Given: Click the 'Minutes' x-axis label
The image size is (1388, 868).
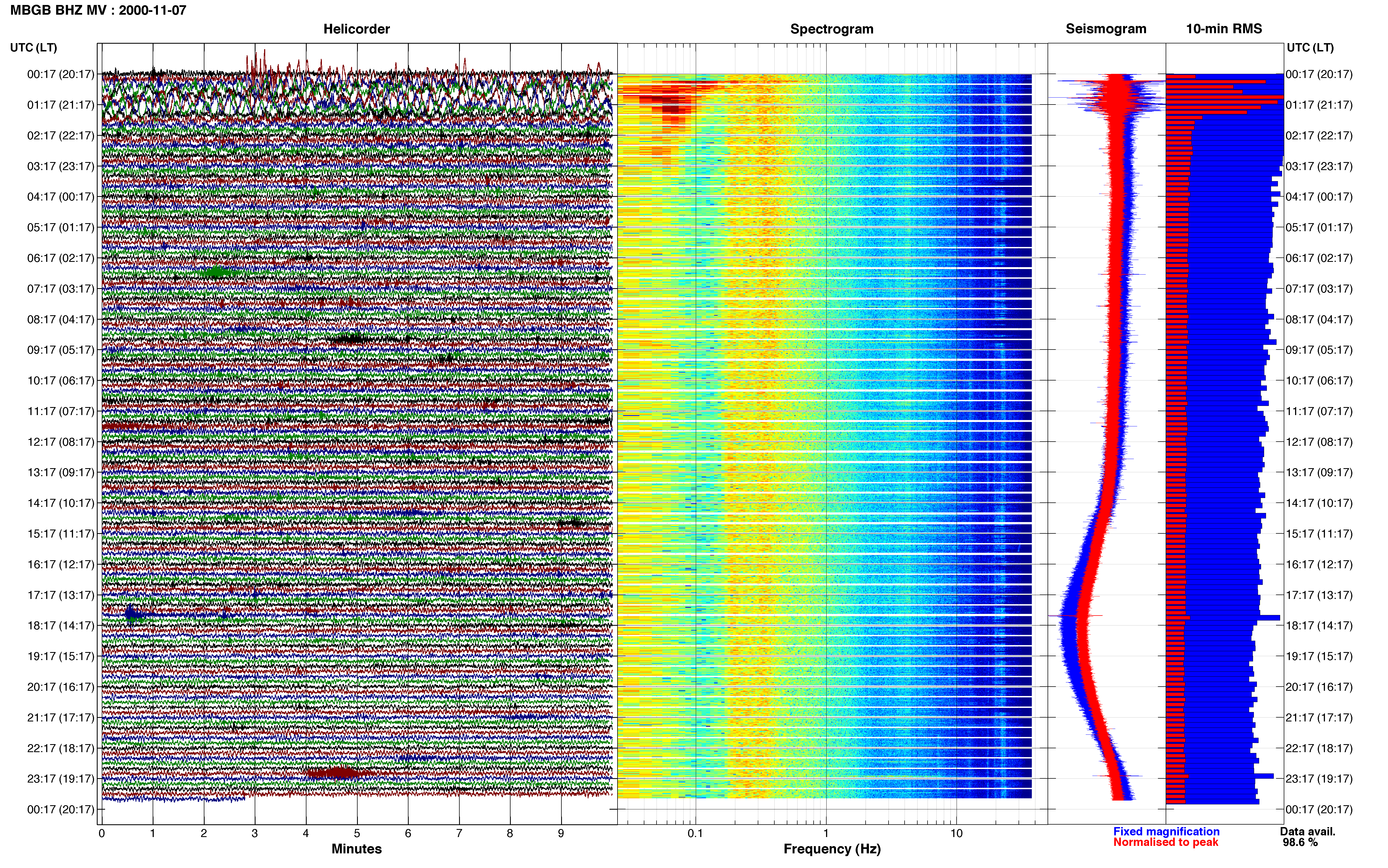Looking at the screenshot, I should point(356,848).
